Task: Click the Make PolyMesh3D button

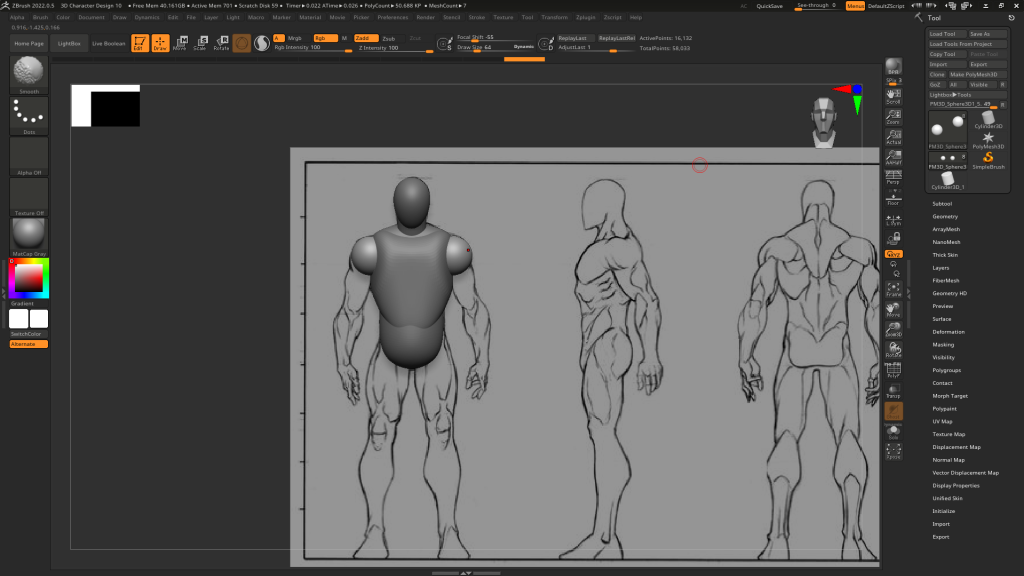Action: (978, 75)
